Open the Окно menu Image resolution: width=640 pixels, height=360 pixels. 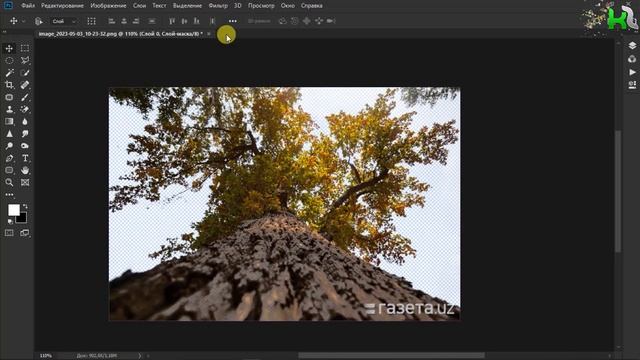click(288, 6)
